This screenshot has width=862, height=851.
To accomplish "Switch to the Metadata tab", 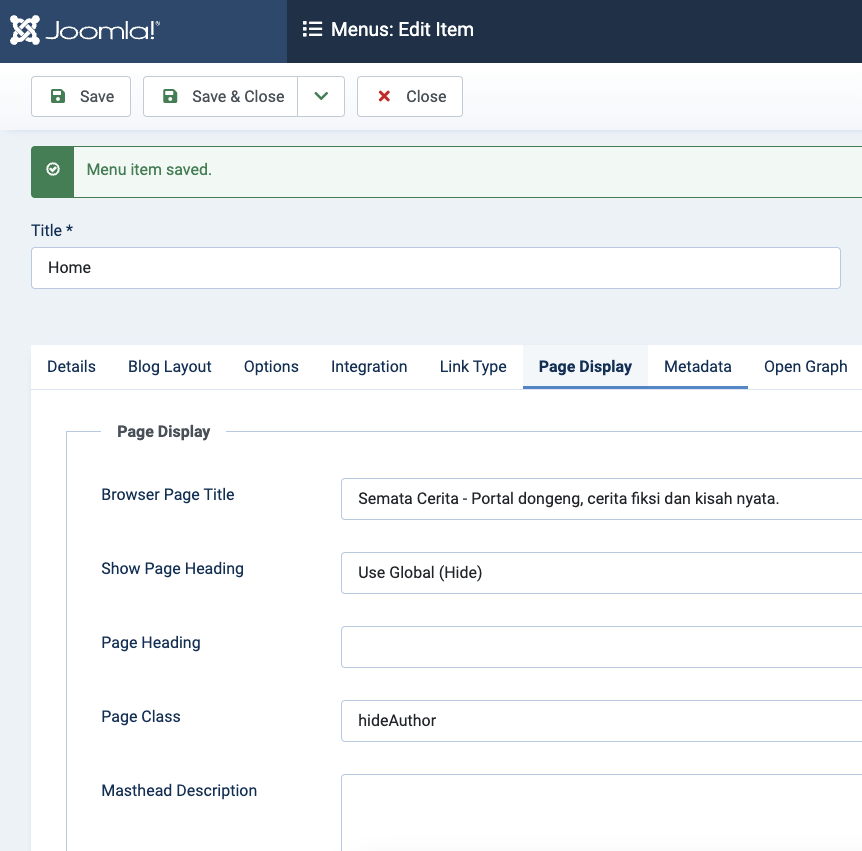I will [x=698, y=367].
